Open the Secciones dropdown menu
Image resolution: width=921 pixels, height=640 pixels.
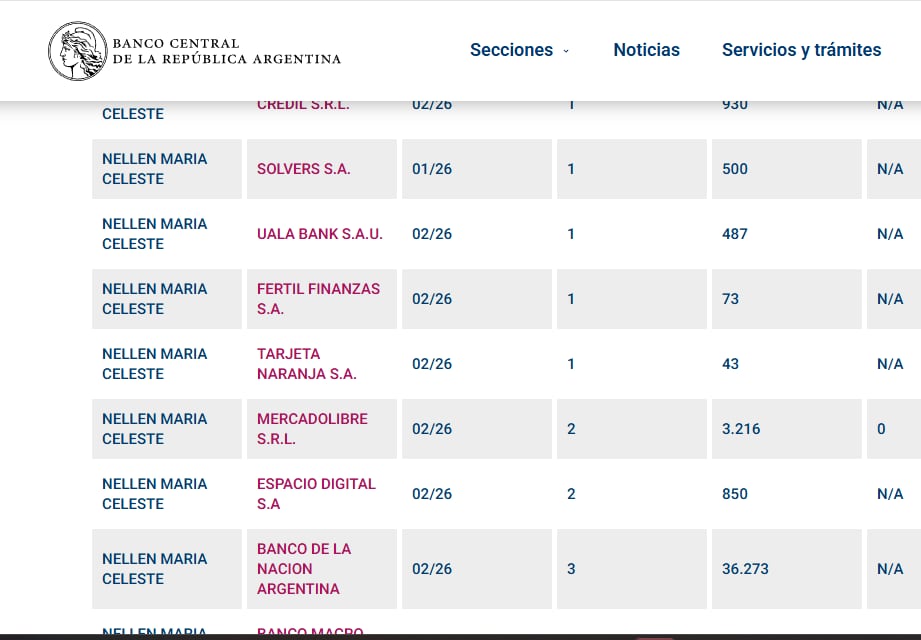tap(511, 49)
